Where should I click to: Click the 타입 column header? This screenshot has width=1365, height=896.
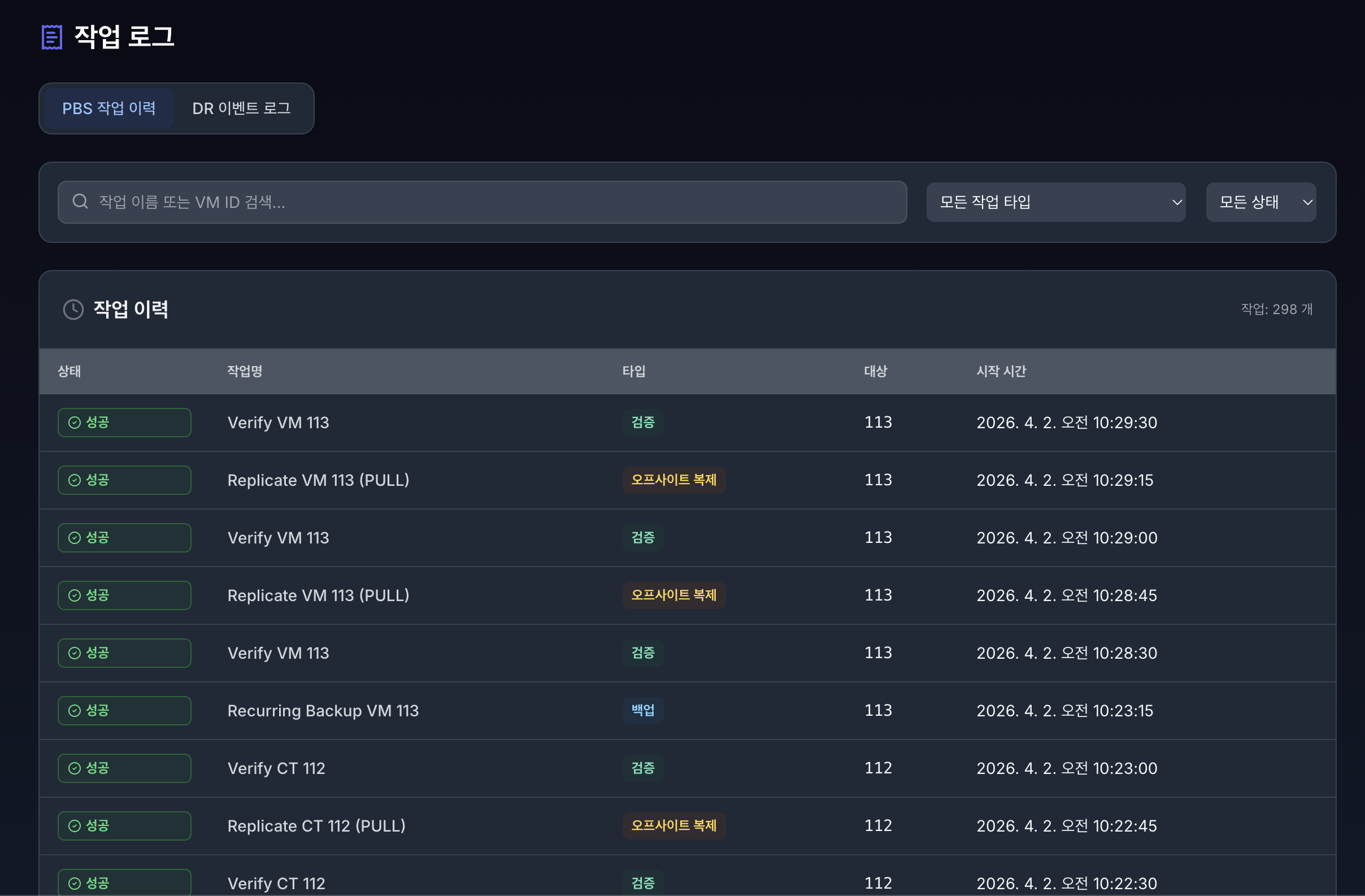point(633,371)
